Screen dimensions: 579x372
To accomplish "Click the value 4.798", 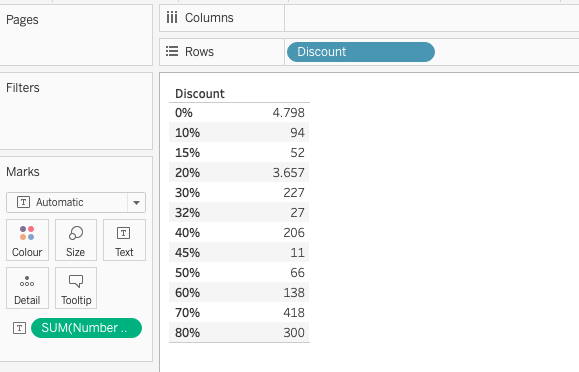I will point(288,113).
